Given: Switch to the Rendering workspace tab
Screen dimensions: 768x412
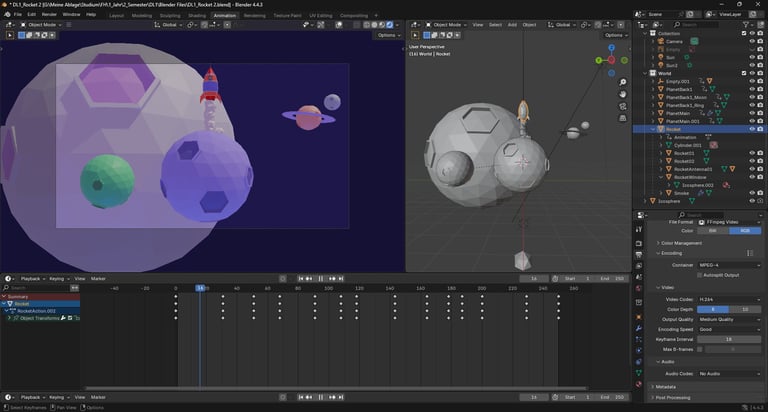Looking at the screenshot, I should tap(254, 15).
